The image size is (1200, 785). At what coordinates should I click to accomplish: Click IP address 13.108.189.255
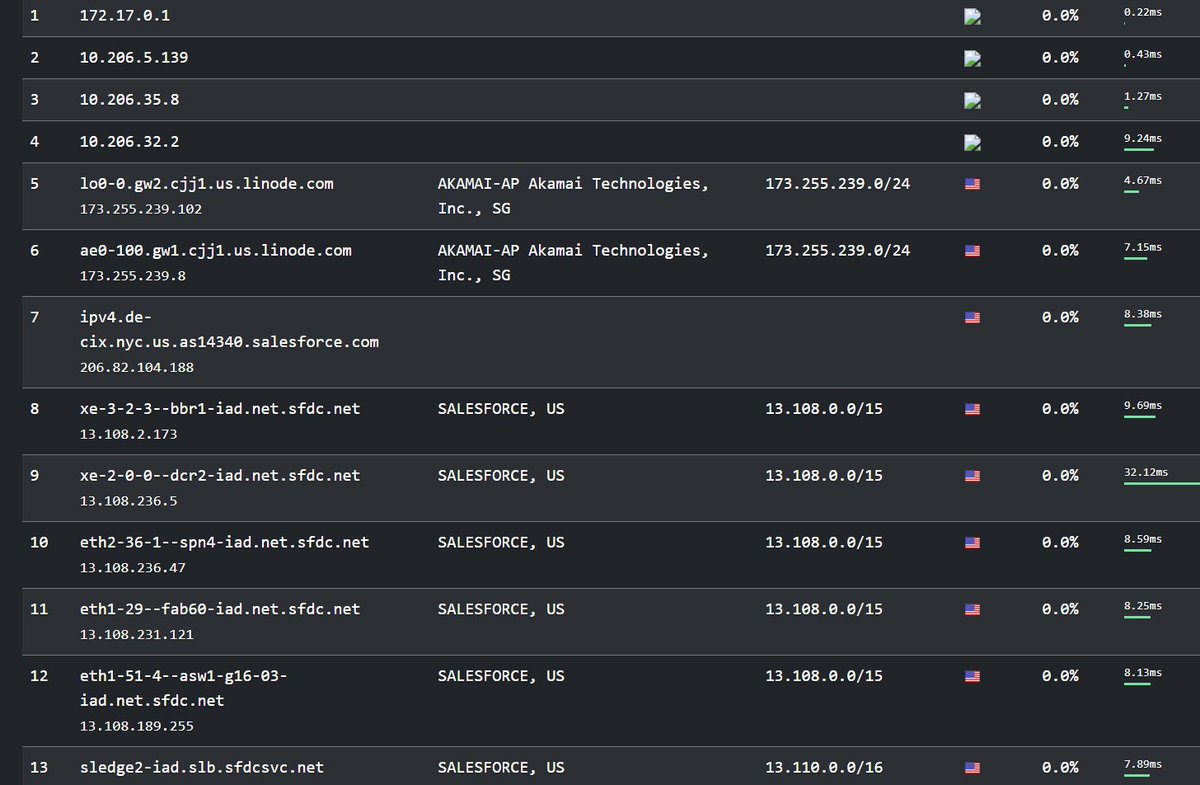136,726
